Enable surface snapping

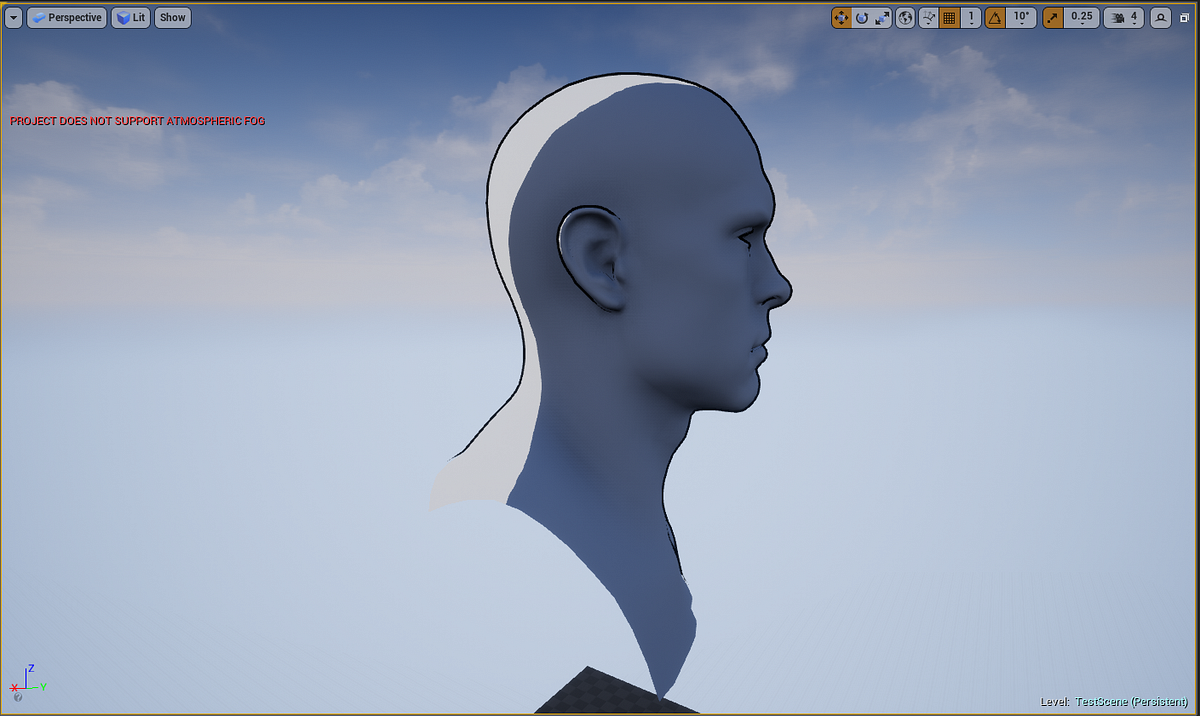pyautogui.click(x=927, y=17)
